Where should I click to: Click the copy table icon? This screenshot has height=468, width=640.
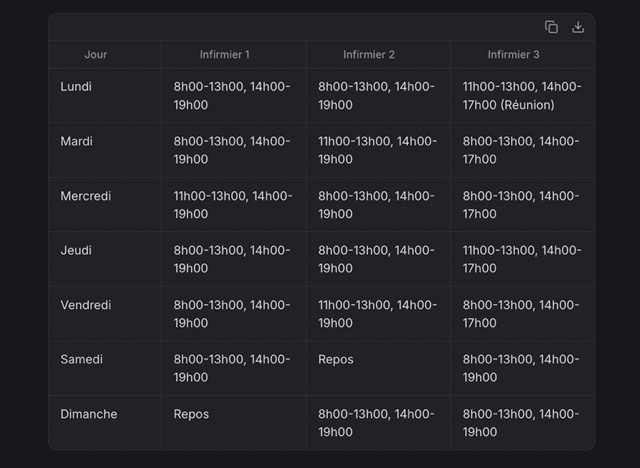coord(551,27)
